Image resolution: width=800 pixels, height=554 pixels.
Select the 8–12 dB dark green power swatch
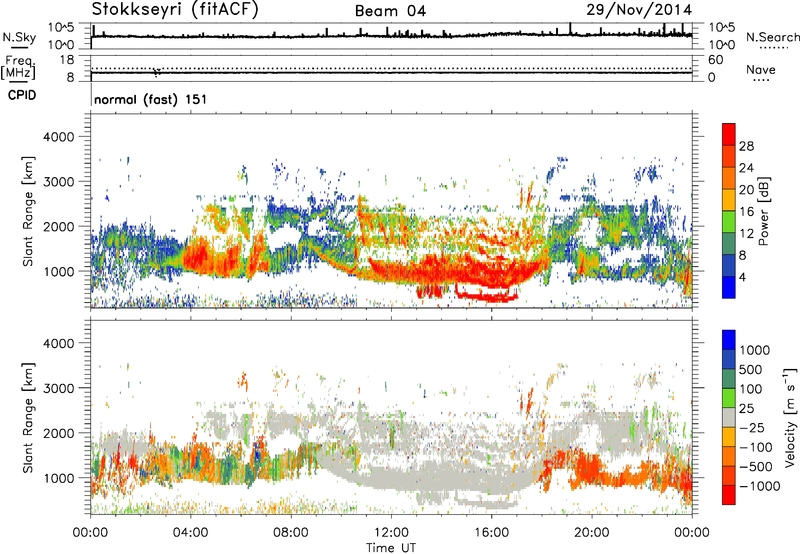tap(729, 243)
